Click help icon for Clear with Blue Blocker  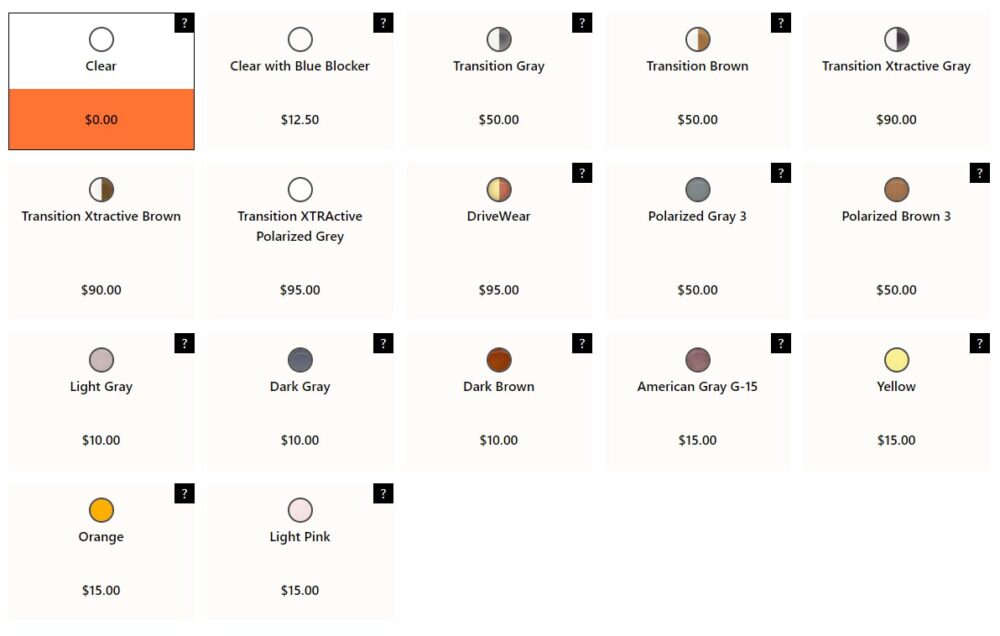383,23
